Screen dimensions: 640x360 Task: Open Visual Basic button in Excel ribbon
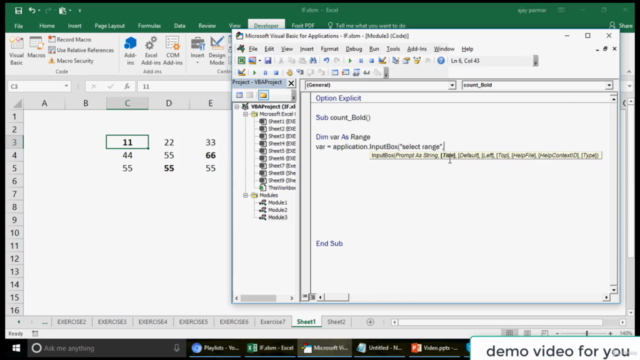[16, 51]
